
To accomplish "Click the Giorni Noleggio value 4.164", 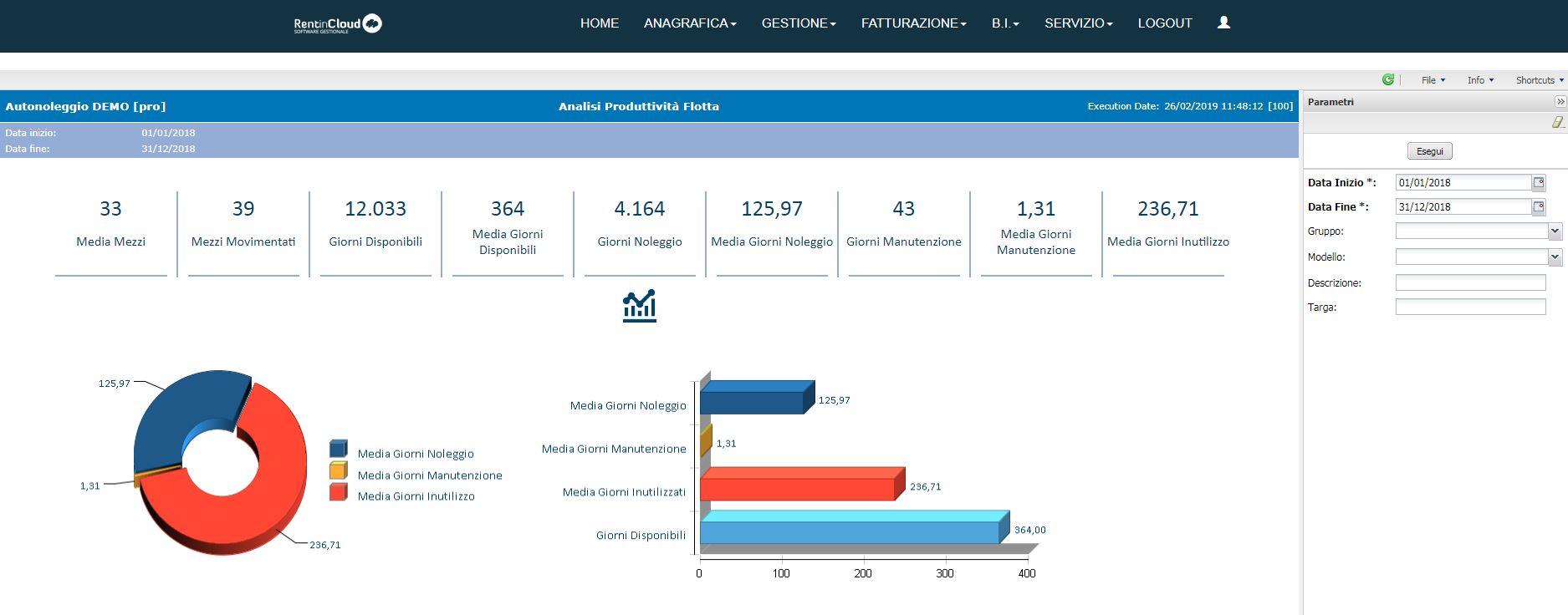I will click(x=640, y=209).
